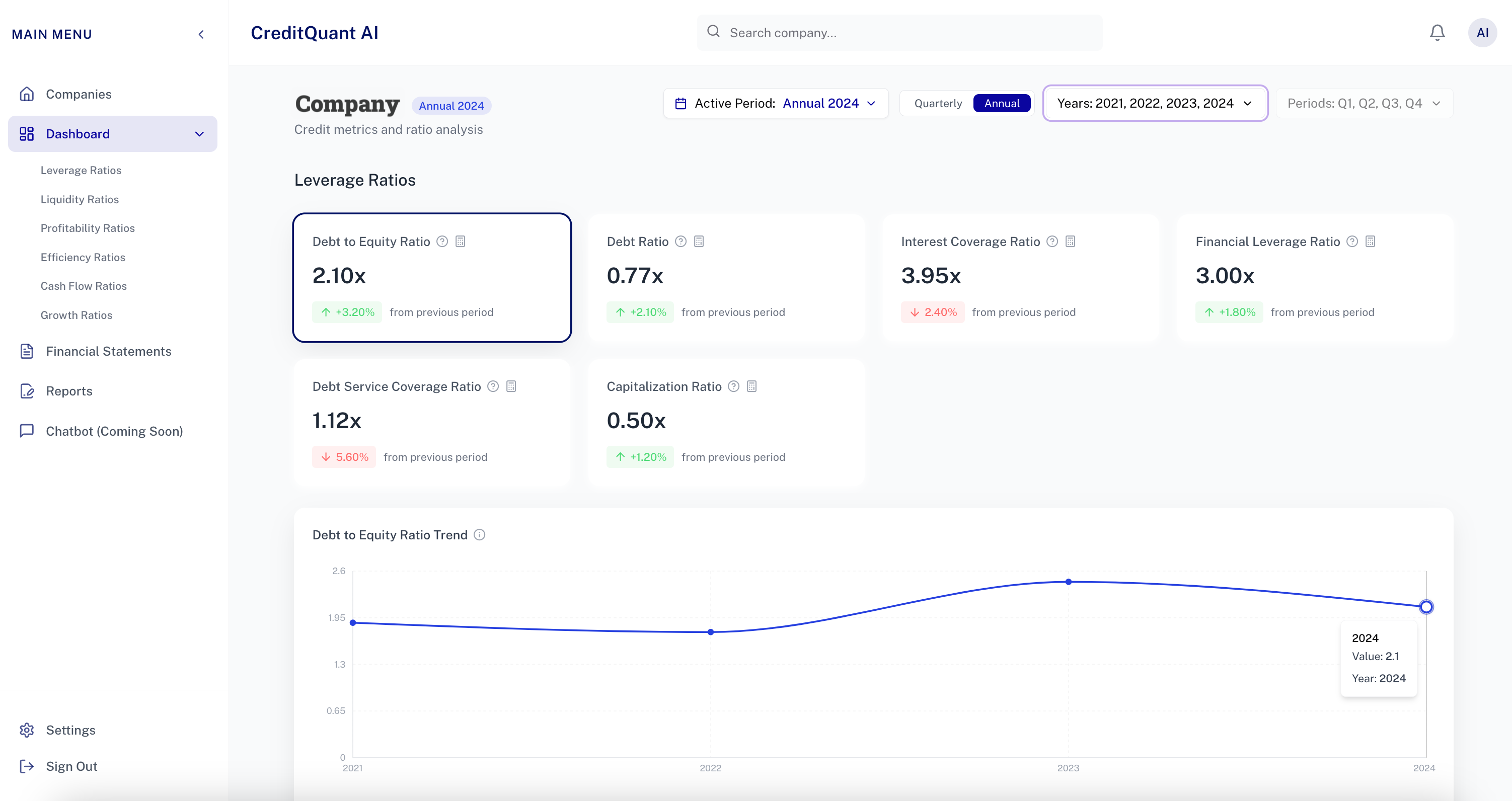
Task: Click the Sign Out link
Action: pos(71,766)
